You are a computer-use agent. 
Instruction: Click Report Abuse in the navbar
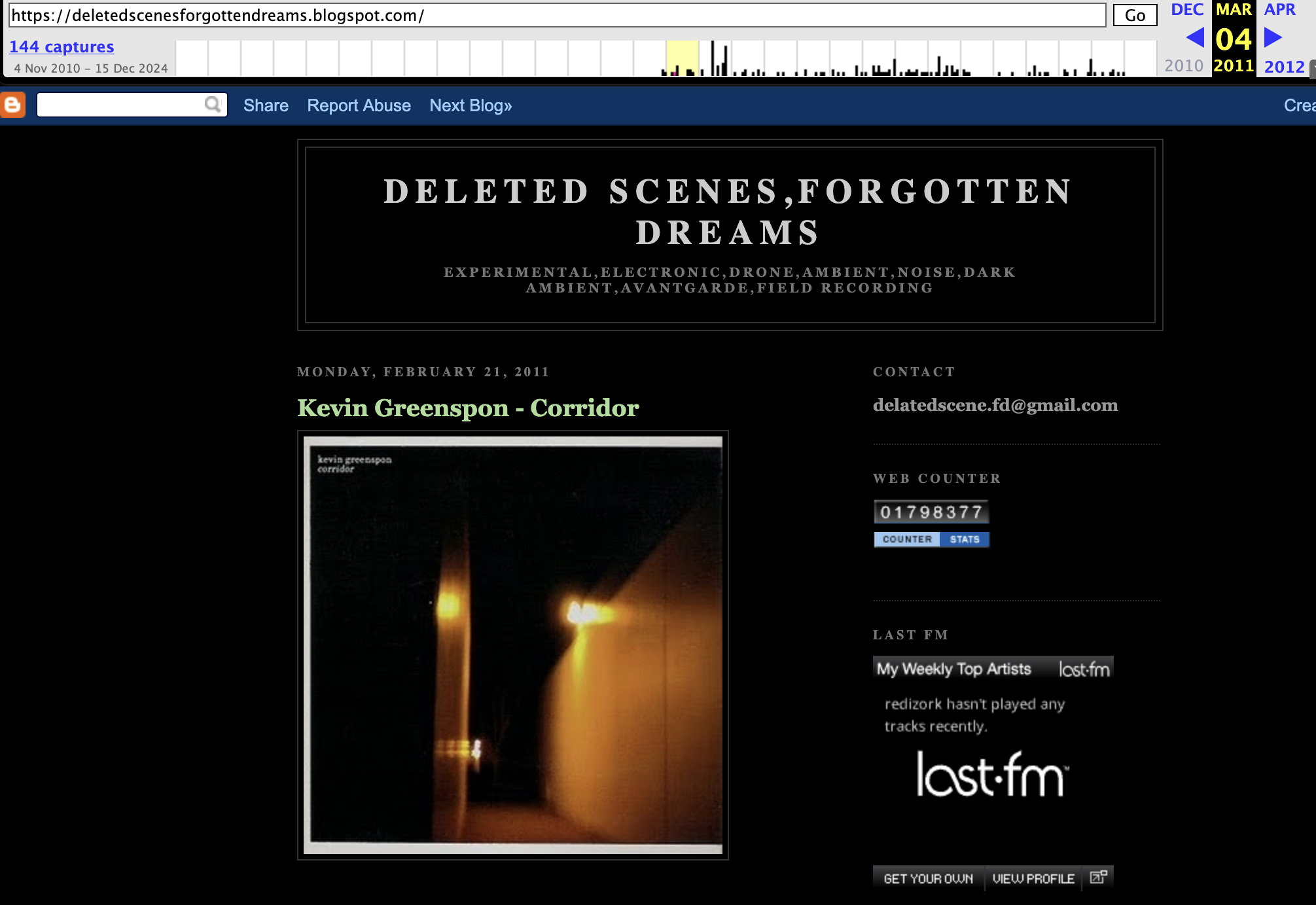click(359, 105)
